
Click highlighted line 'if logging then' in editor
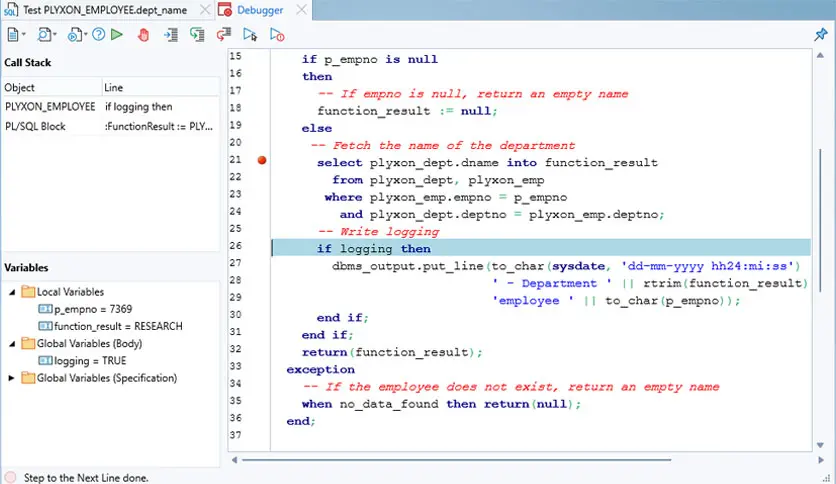pyautogui.click(x=541, y=248)
